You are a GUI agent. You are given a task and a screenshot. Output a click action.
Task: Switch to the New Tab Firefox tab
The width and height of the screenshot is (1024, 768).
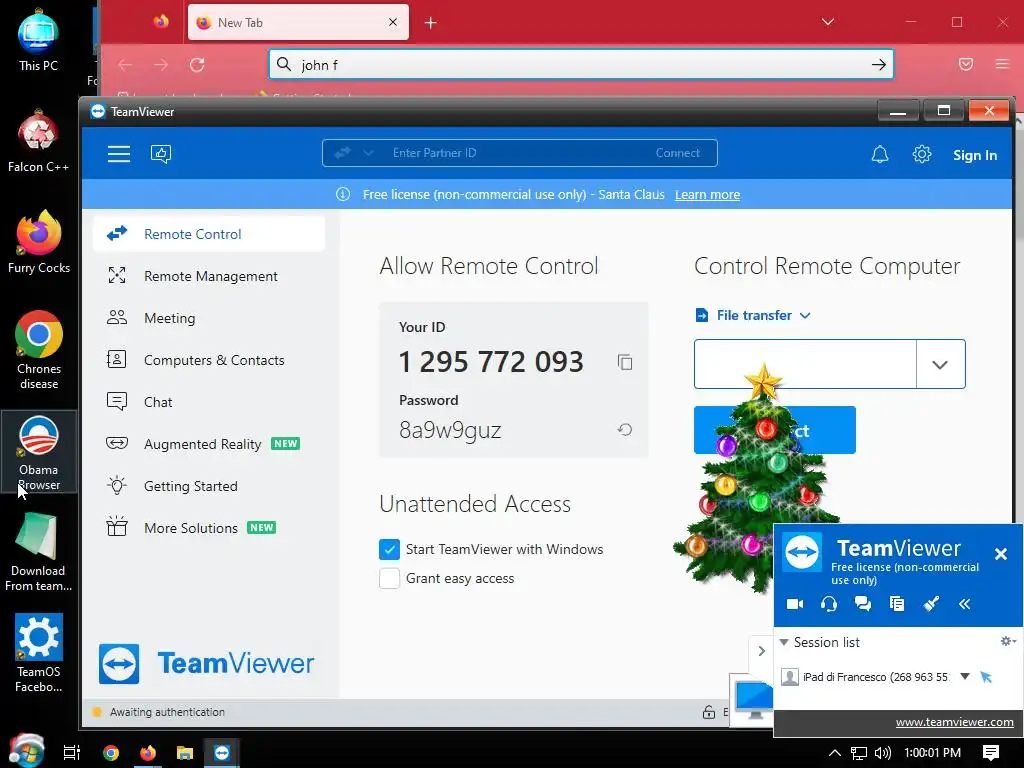pos(298,22)
